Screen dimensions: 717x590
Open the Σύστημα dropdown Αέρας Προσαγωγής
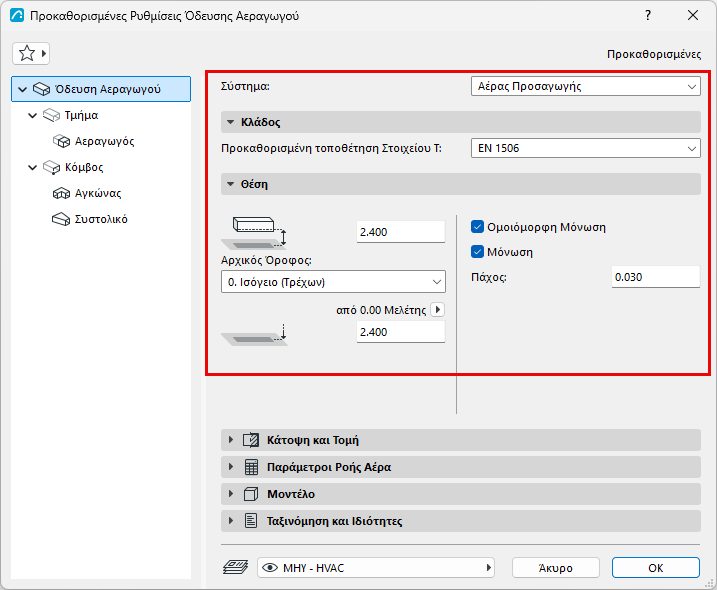[586, 86]
